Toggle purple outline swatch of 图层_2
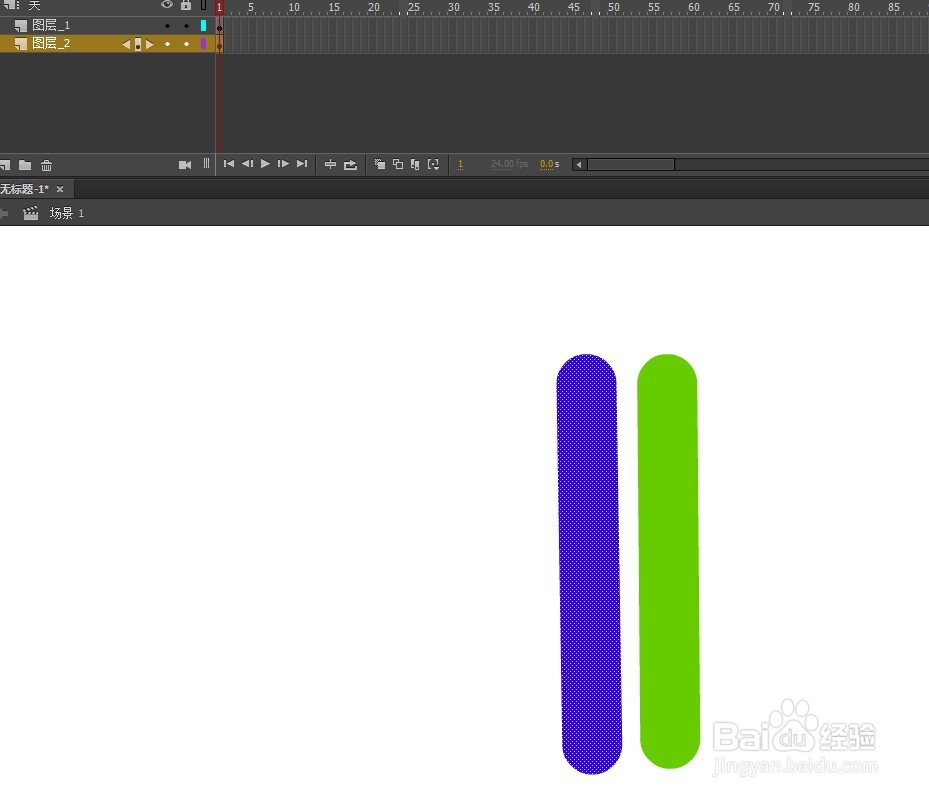929x798 pixels. click(203, 44)
